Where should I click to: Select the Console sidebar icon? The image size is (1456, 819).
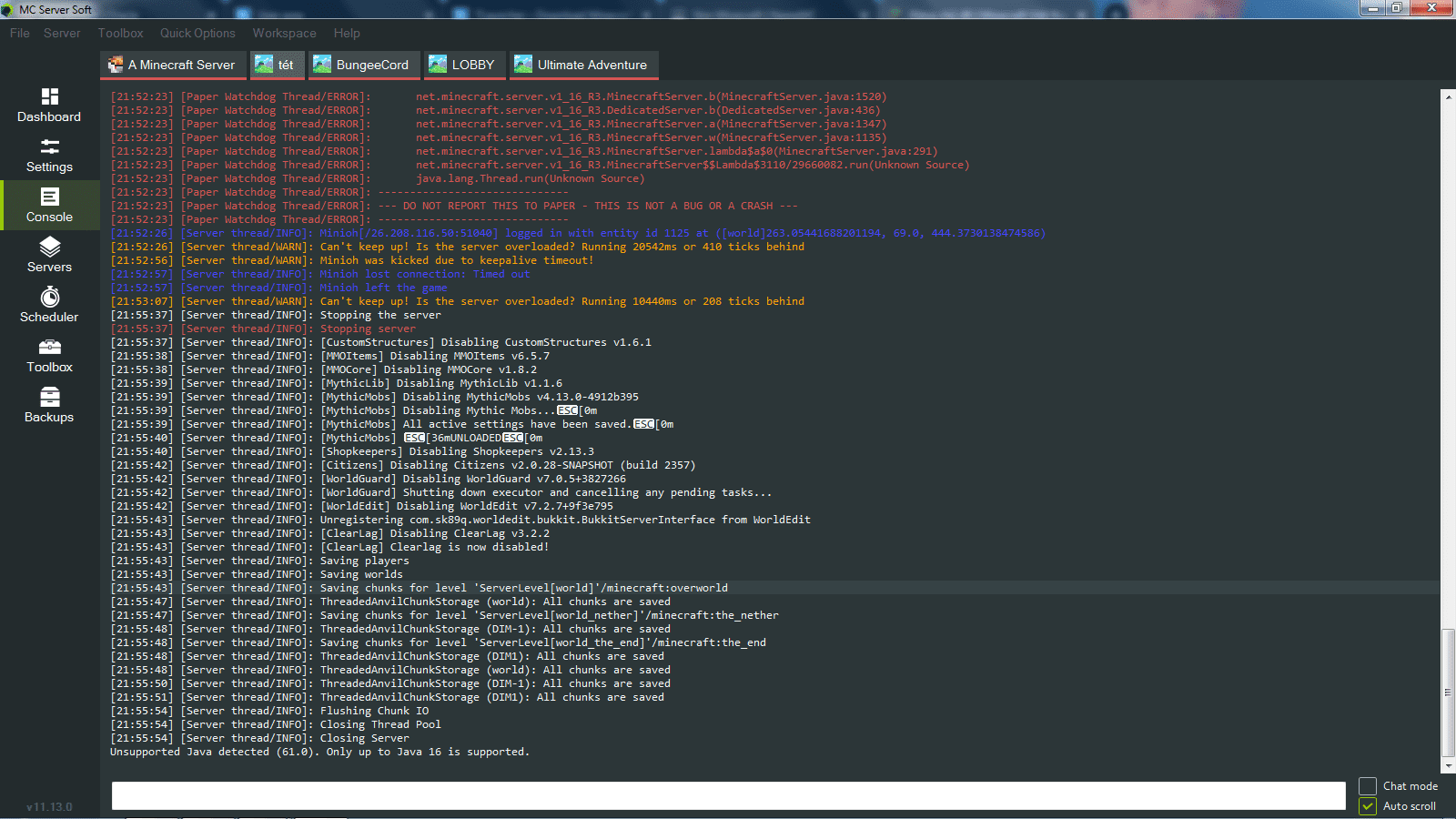point(49,205)
